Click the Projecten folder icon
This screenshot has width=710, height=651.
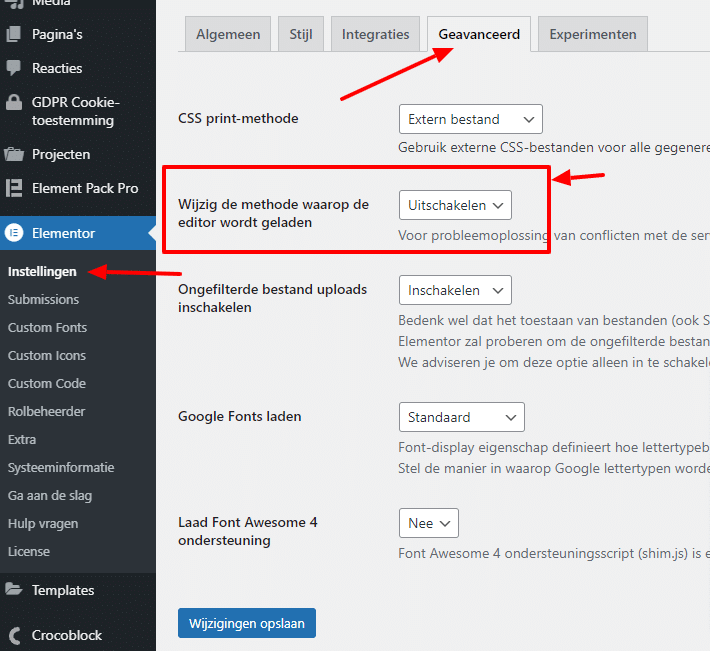tap(14, 154)
